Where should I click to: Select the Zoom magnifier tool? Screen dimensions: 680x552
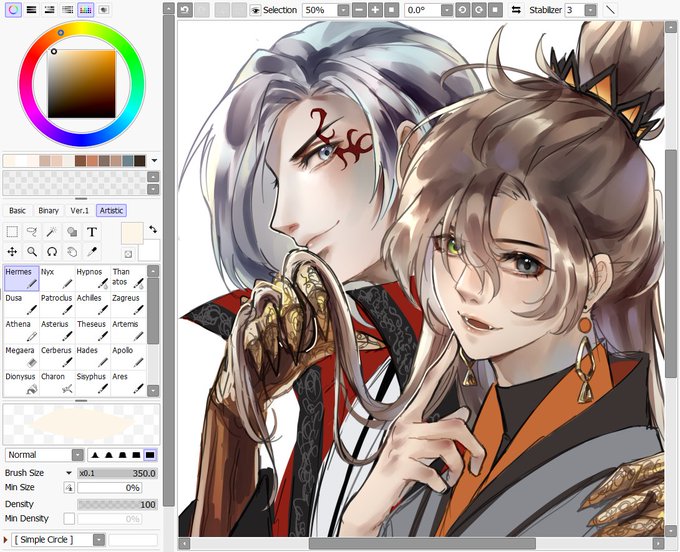point(32,252)
